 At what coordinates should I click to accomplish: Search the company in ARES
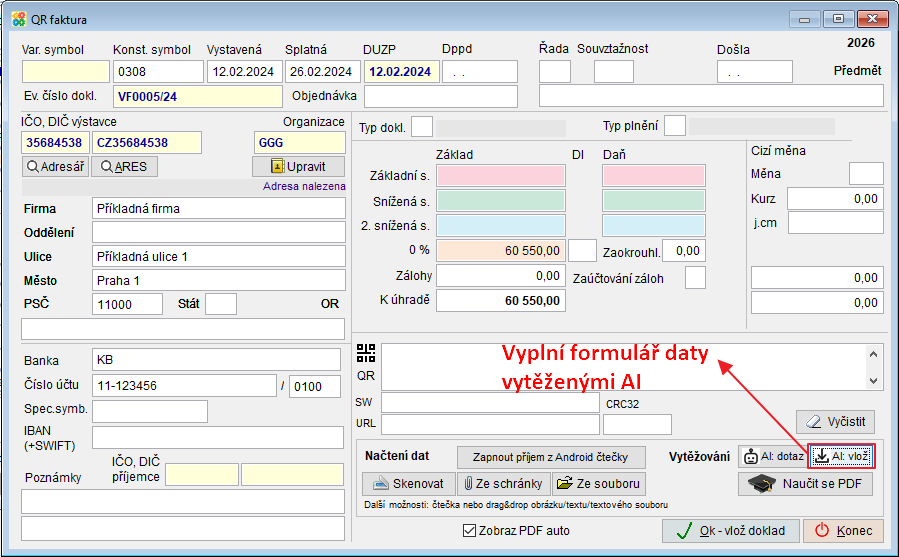click(124, 167)
